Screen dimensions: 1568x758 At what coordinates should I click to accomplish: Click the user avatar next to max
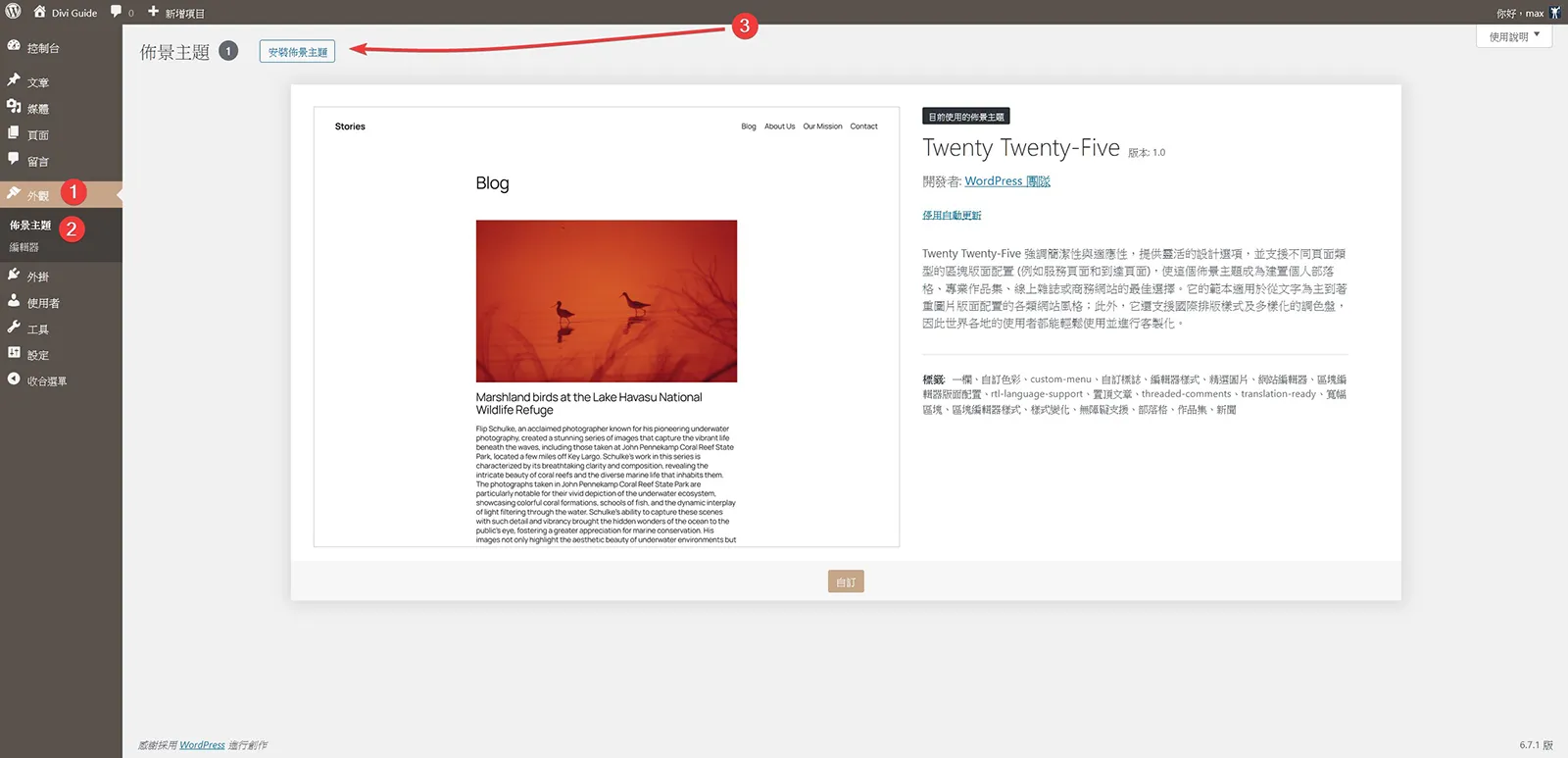[x=1555, y=13]
